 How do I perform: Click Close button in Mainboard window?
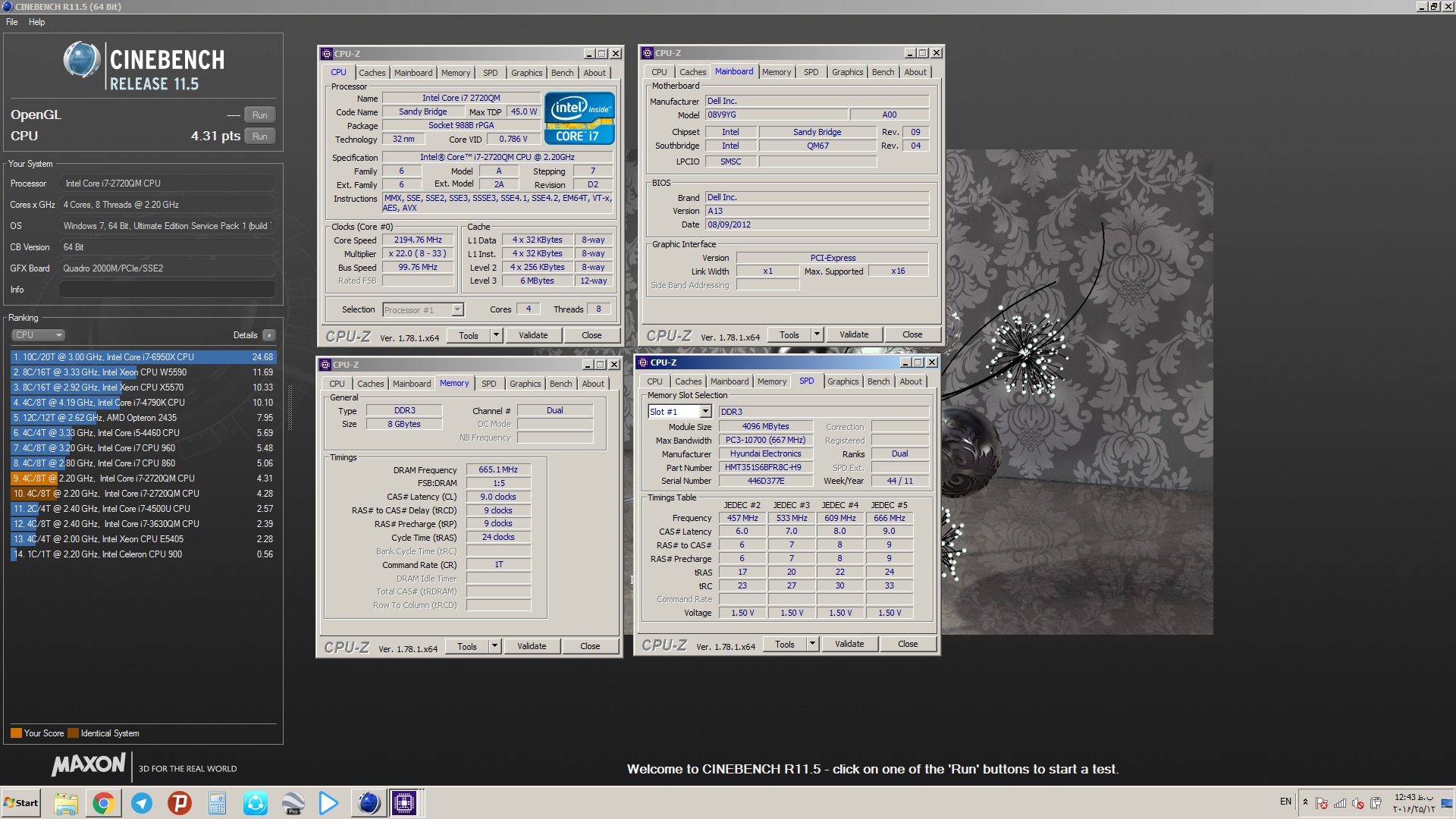pyautogui.click(x=912, y=334)
